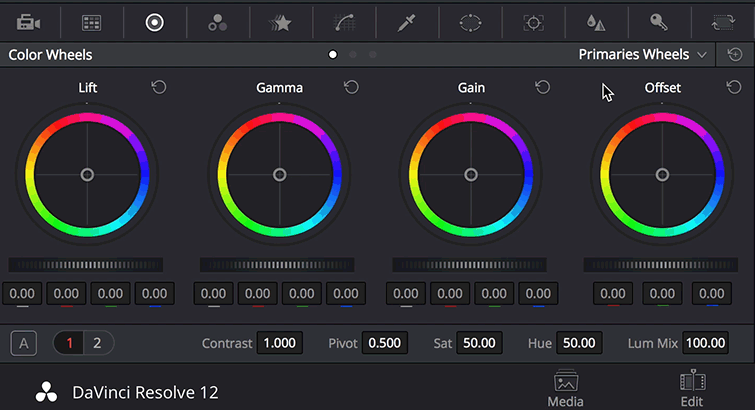Expand the Primaries Wheels mode dropdown

click(643, 55)
